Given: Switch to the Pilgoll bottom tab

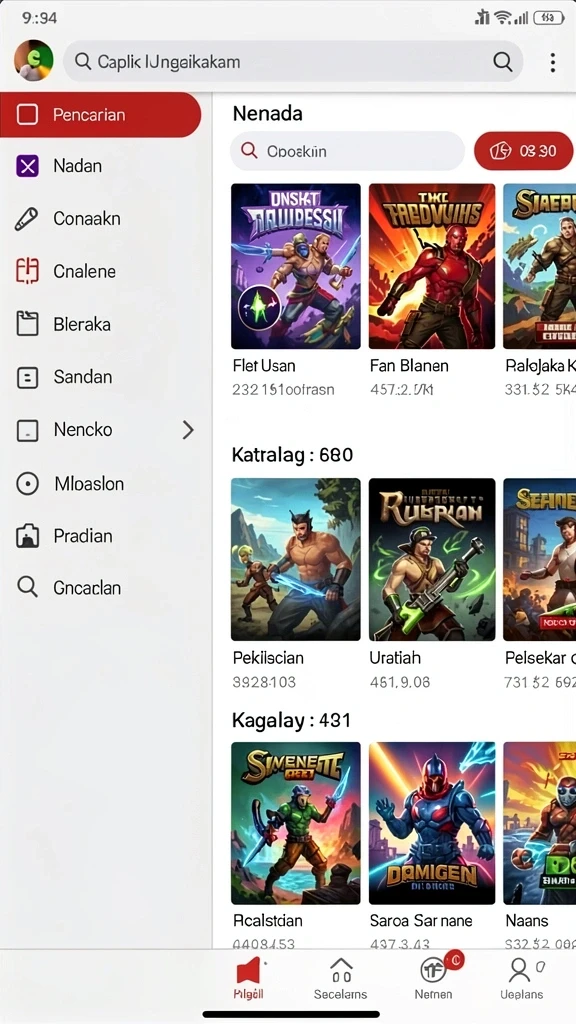Looking at the screenshot, I should pyautogui.click(x=249, y=978).
